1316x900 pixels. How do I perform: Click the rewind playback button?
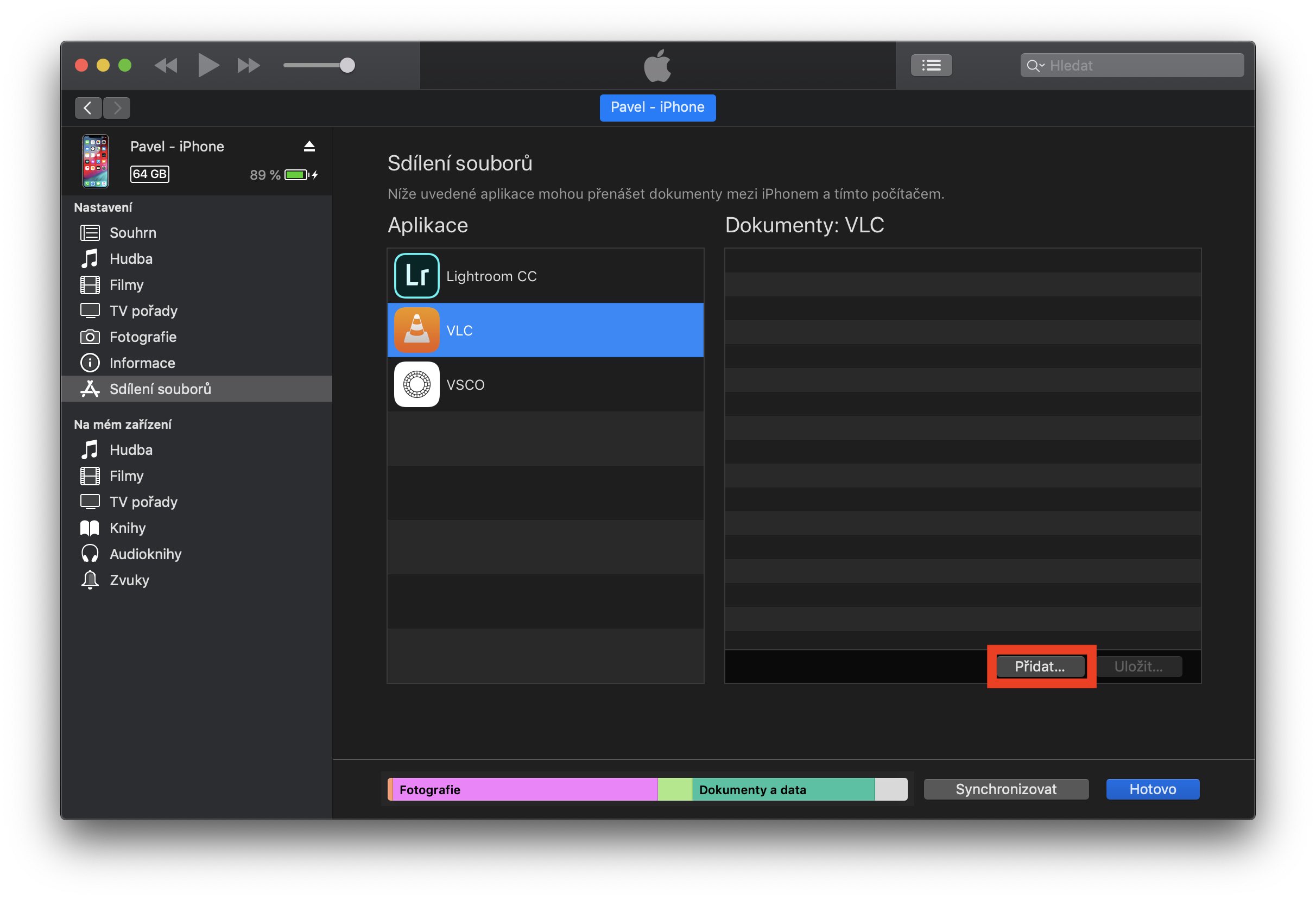pyautogui.click(x=166, y=66)
